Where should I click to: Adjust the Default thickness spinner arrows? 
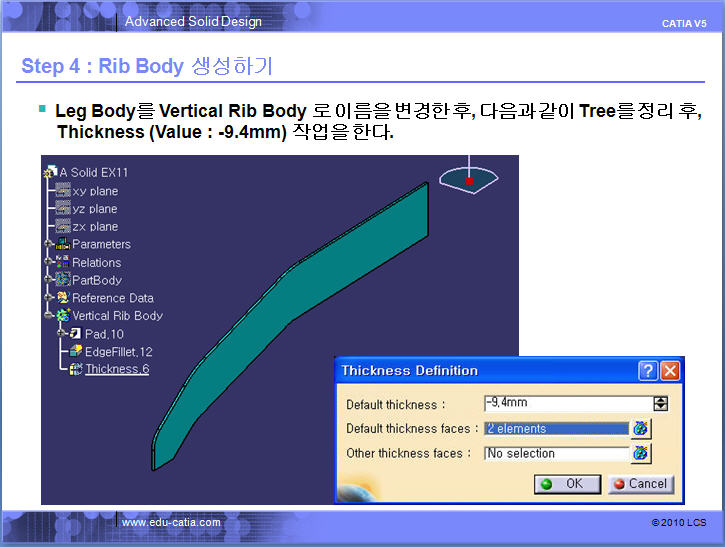[x=660, y=404]
